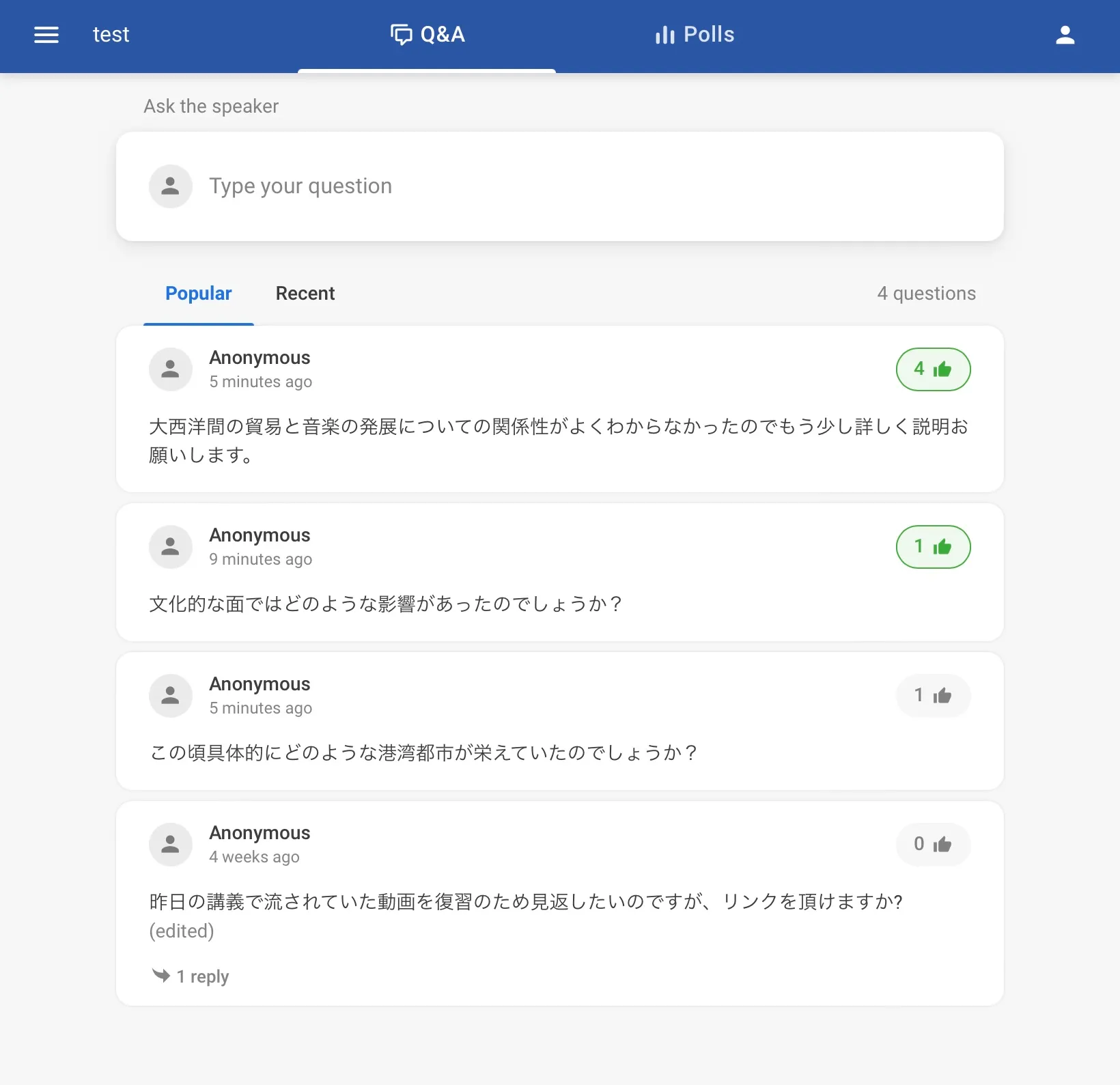The image size is (1120, 1085).
Task: Open the lecture video link question text
Action: pos(525,902)
